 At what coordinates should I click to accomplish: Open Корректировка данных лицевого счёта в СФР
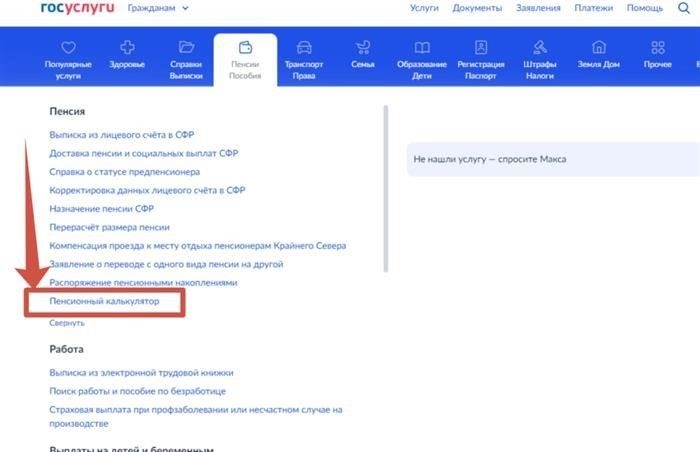[147, 190]
